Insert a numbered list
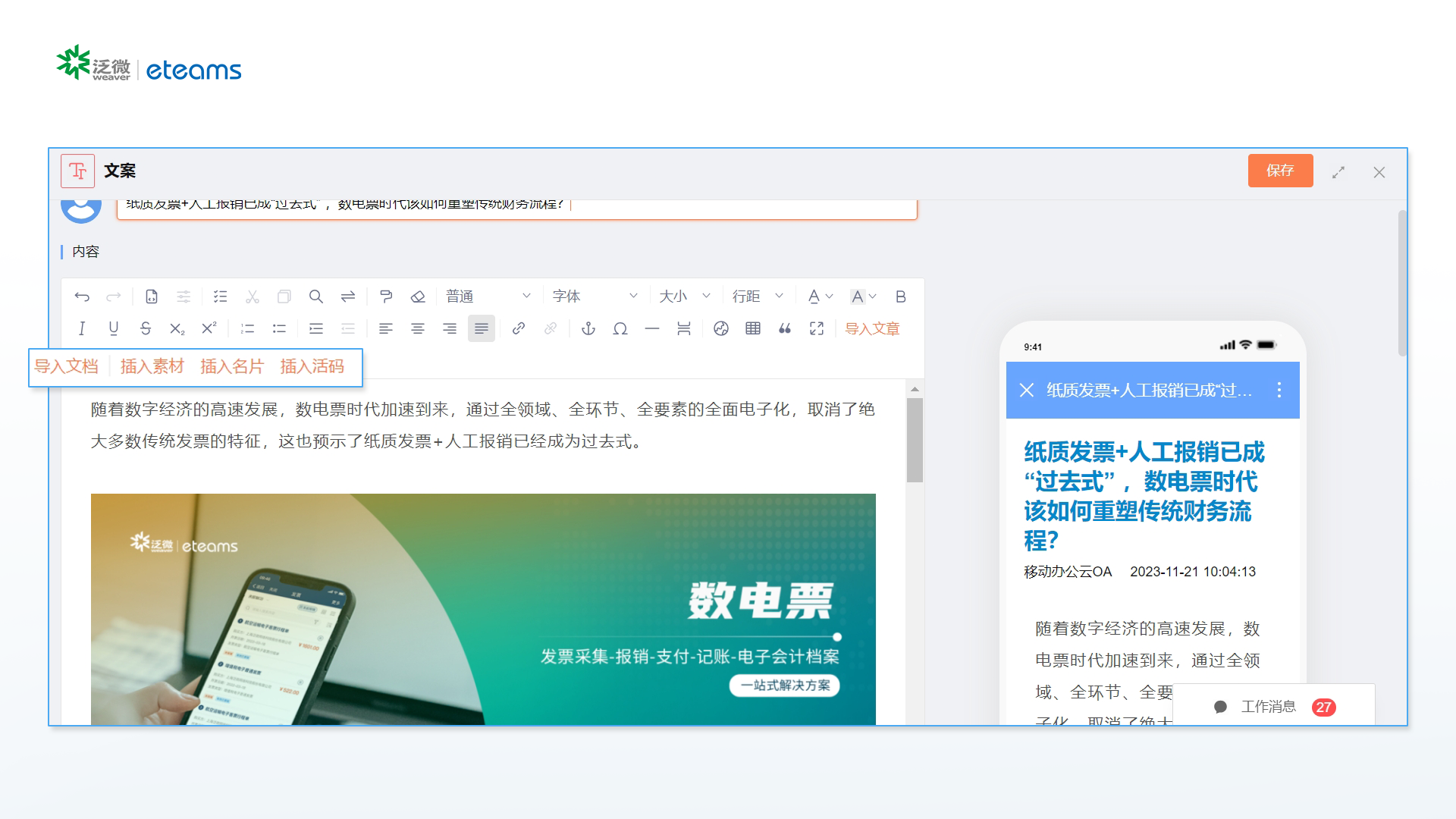This screenshot has height=819, width=1456. coord(247,328)
